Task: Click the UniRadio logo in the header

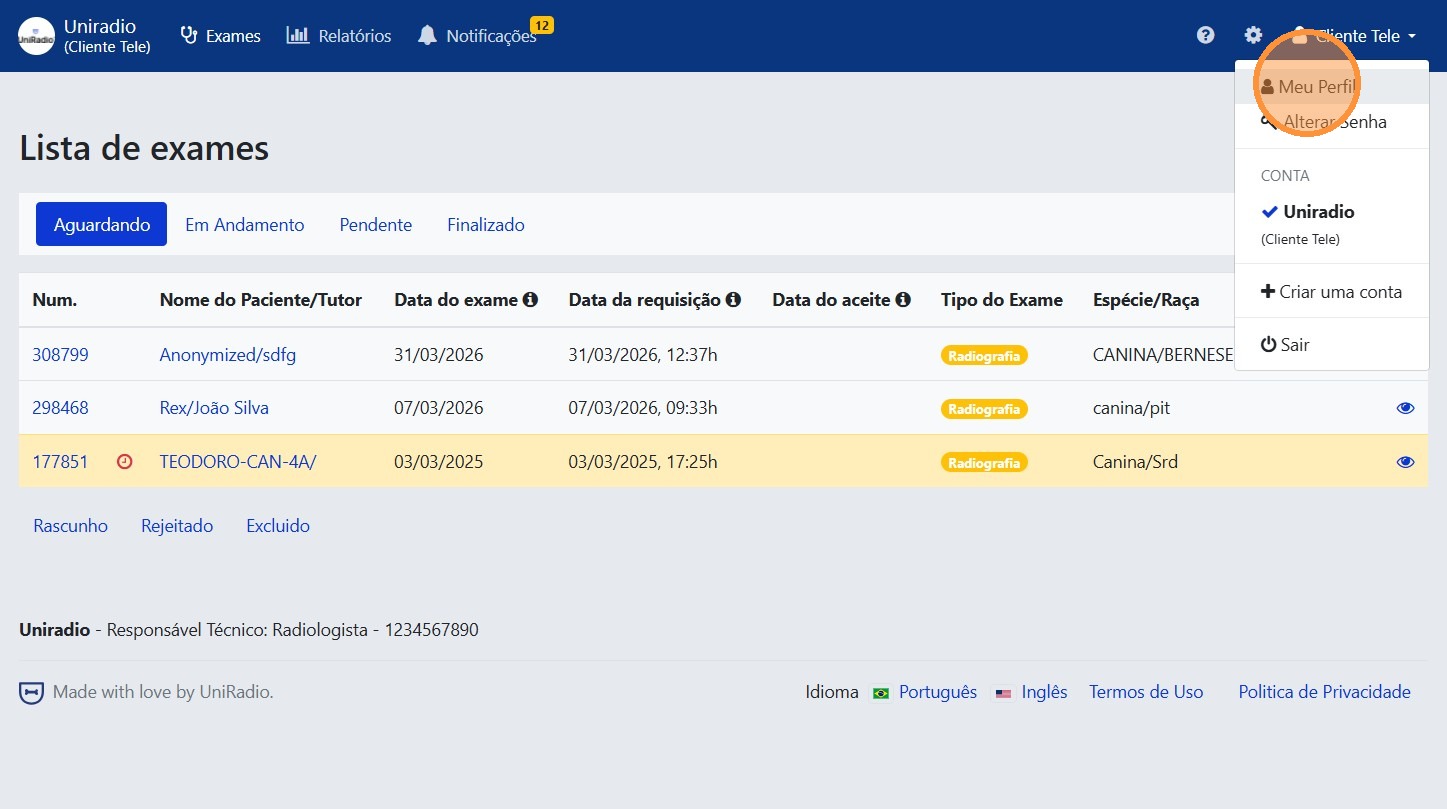Action: (x=37, y=36)
